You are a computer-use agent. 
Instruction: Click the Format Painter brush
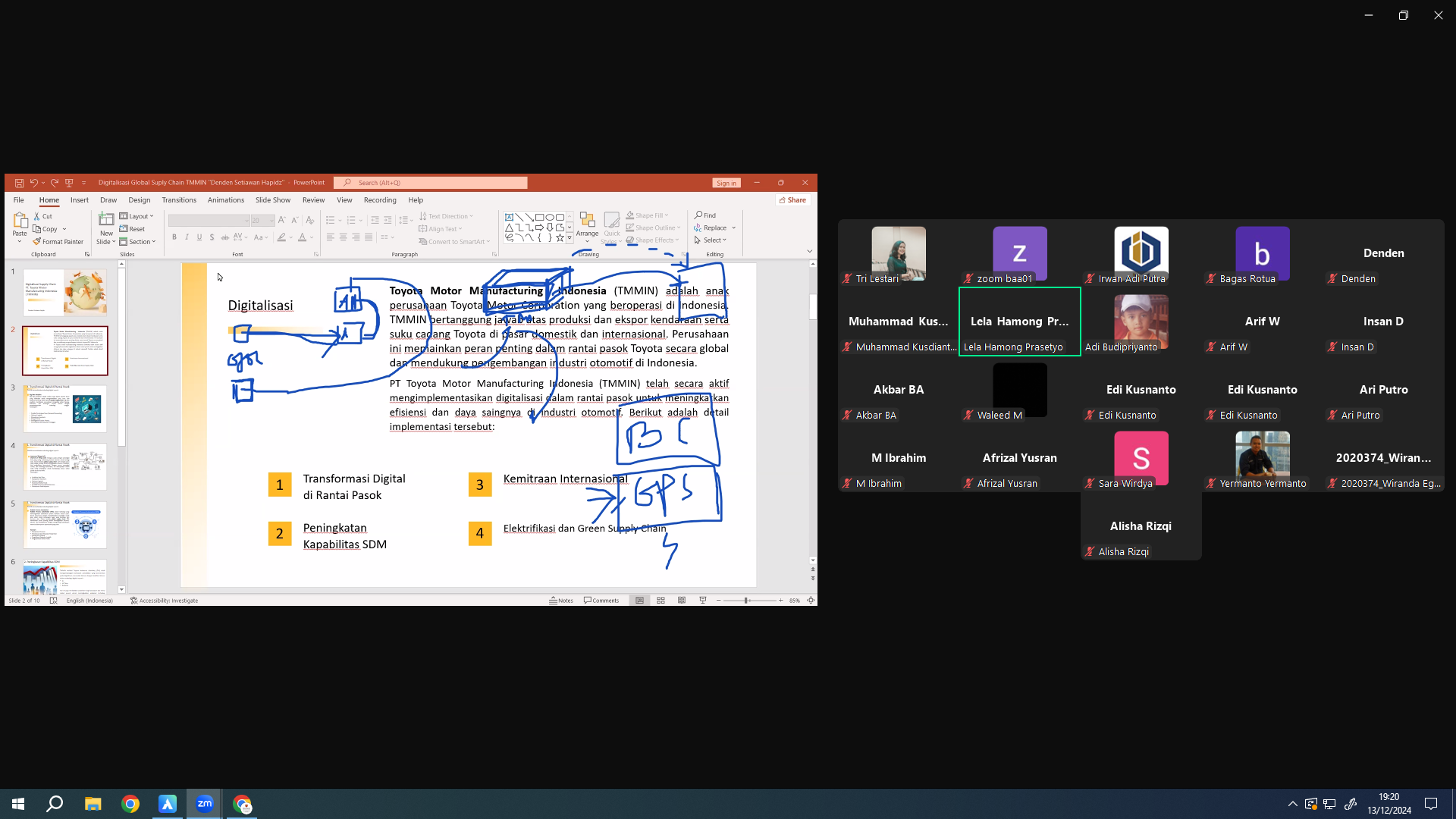pyautogui.click(x=58, y=242)
